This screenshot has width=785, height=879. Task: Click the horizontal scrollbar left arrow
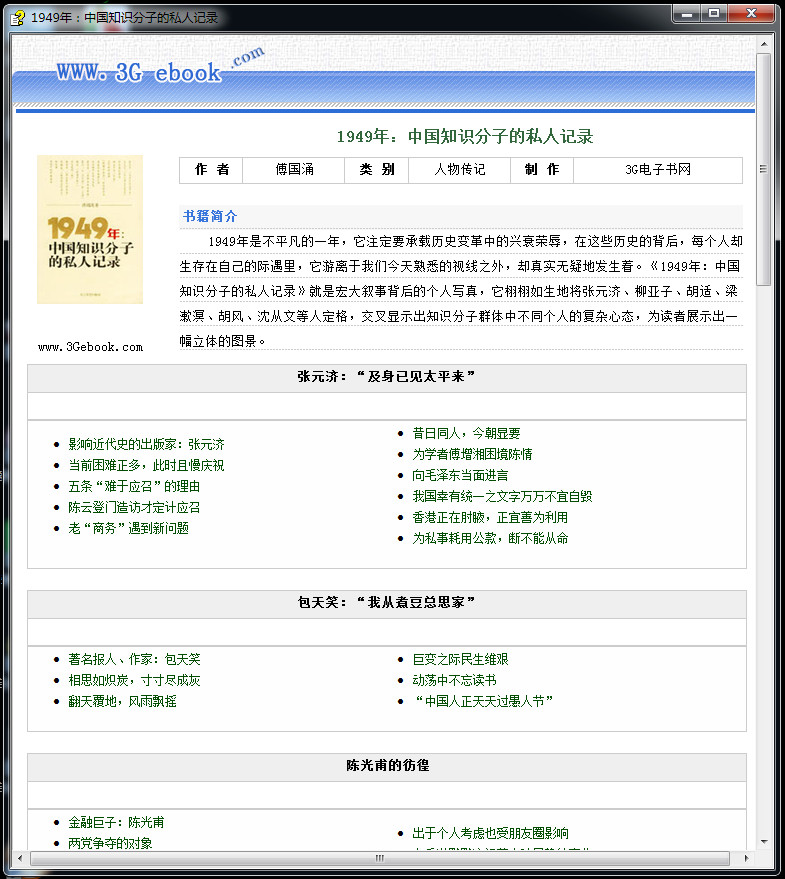coord(20,858)
